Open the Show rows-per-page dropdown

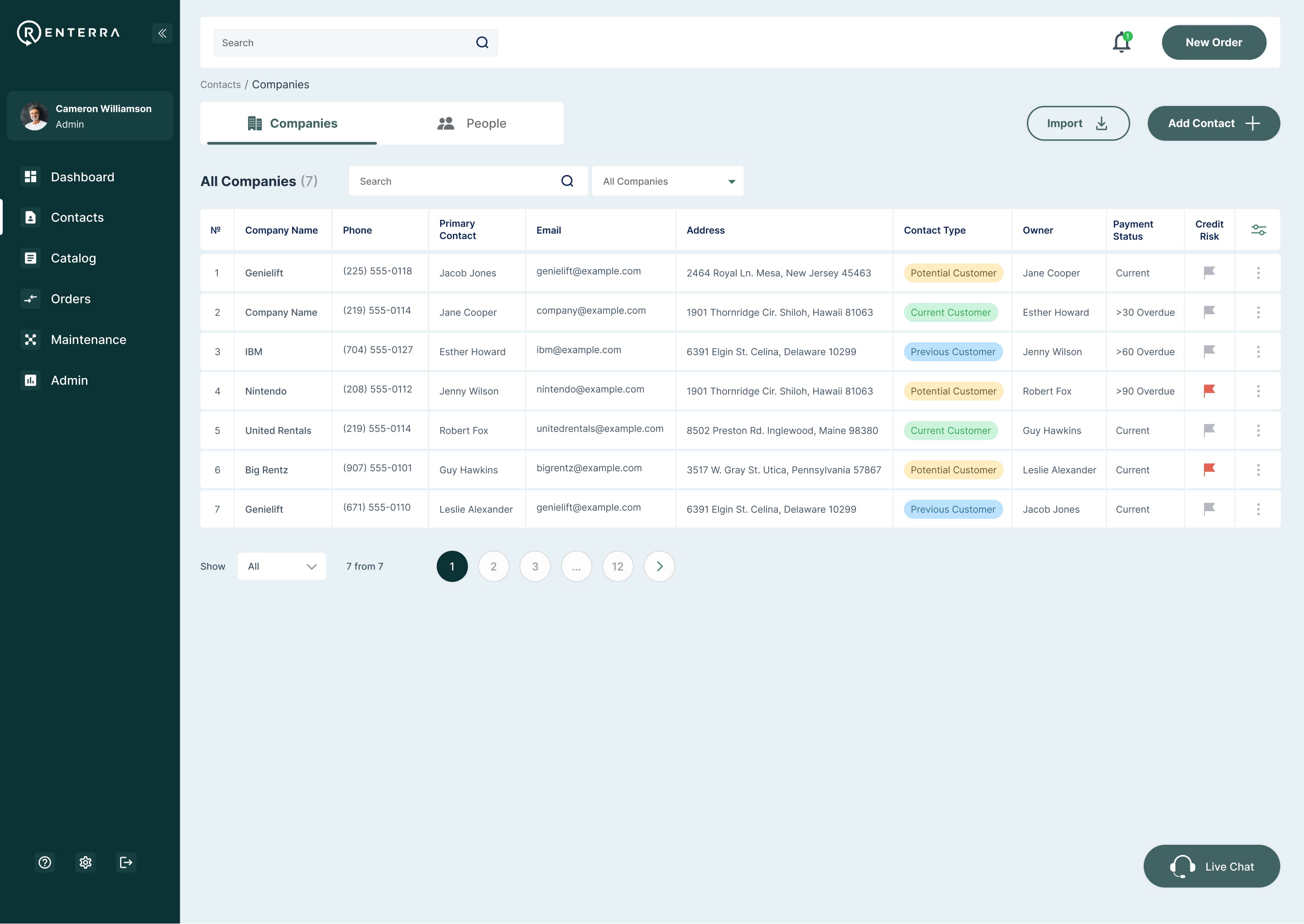pyautogui.click(x=282, y=566)
